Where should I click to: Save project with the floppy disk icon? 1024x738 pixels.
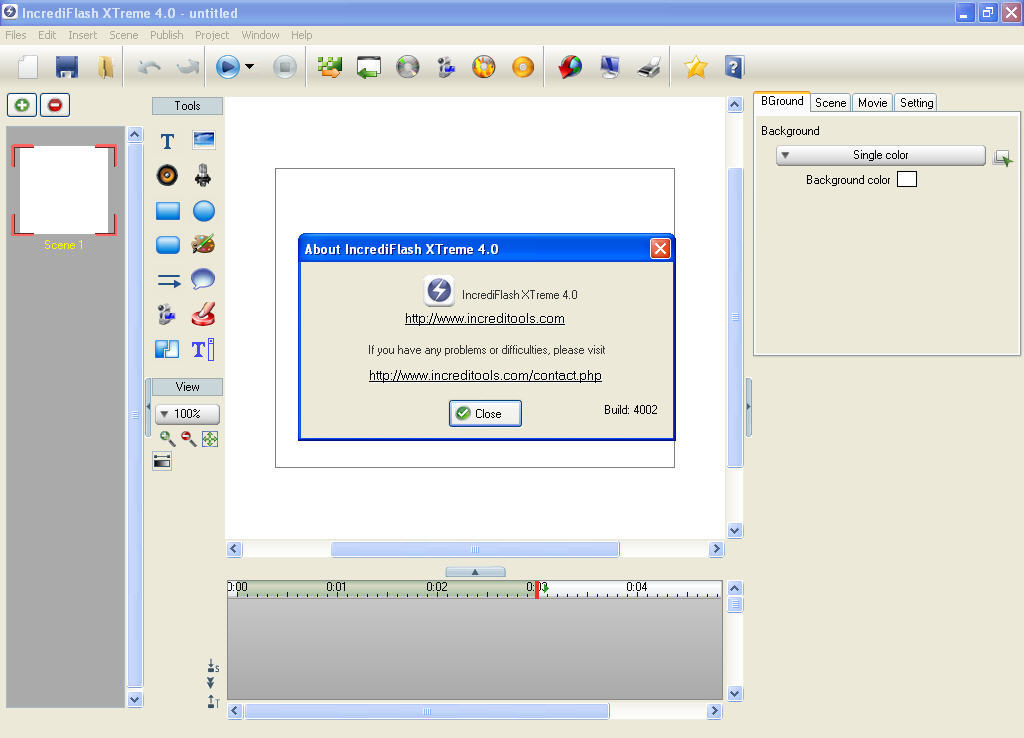click(x=67, y=67)
